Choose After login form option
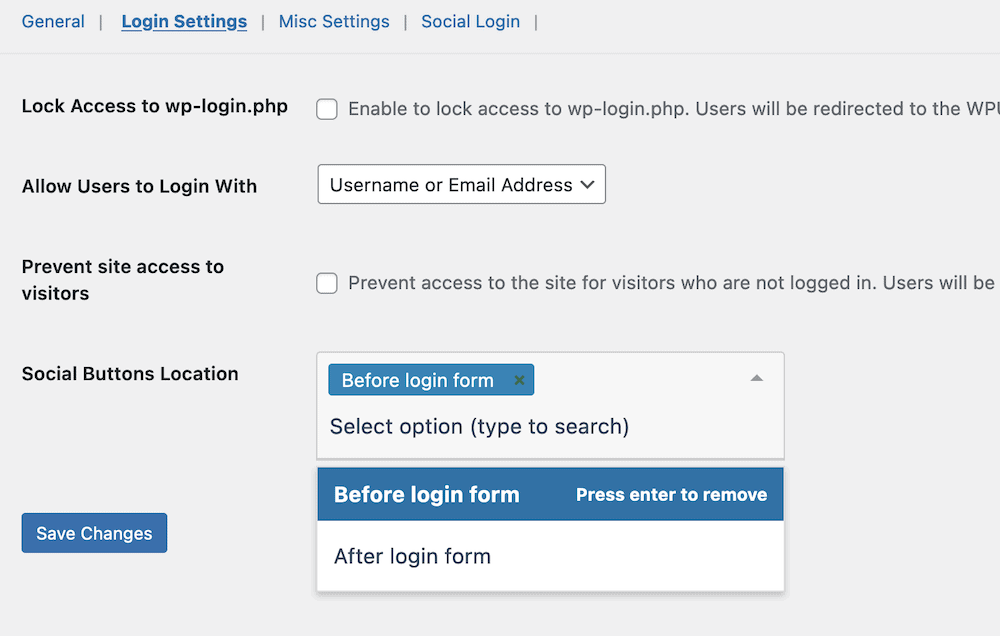 (550, 556)
